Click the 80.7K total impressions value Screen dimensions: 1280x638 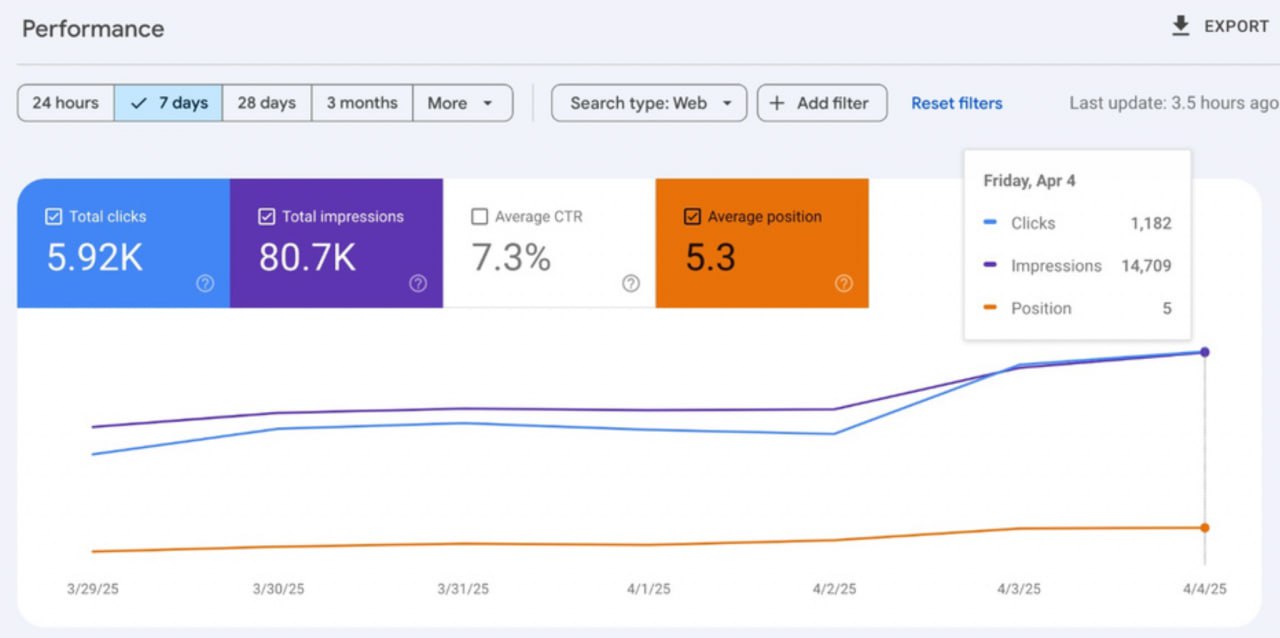pos(308,258)
